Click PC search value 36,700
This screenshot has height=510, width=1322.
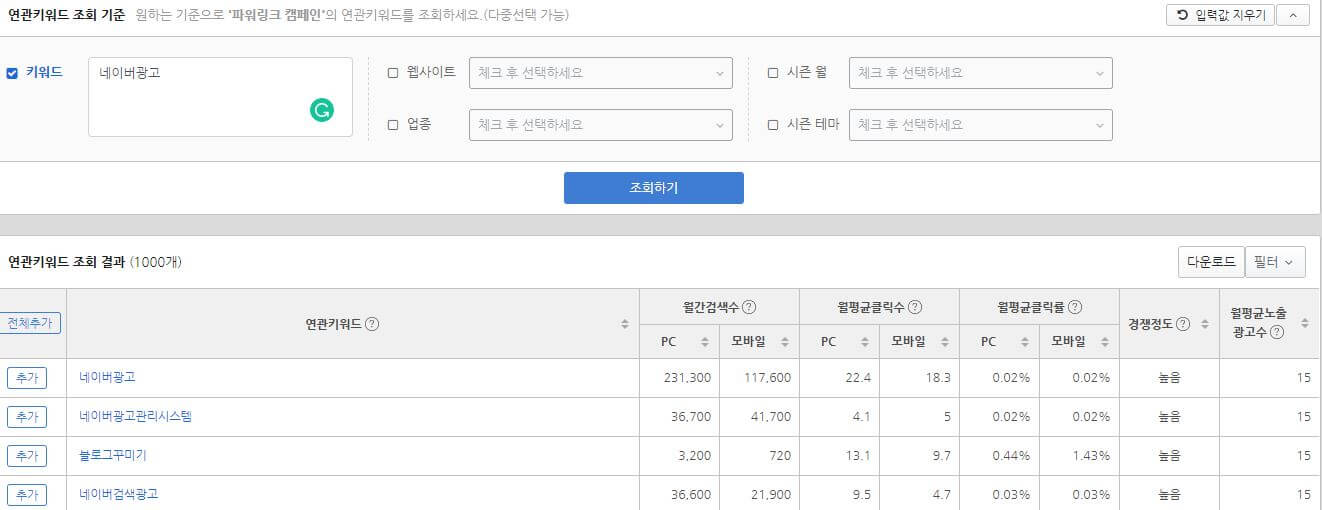[691, 417]
